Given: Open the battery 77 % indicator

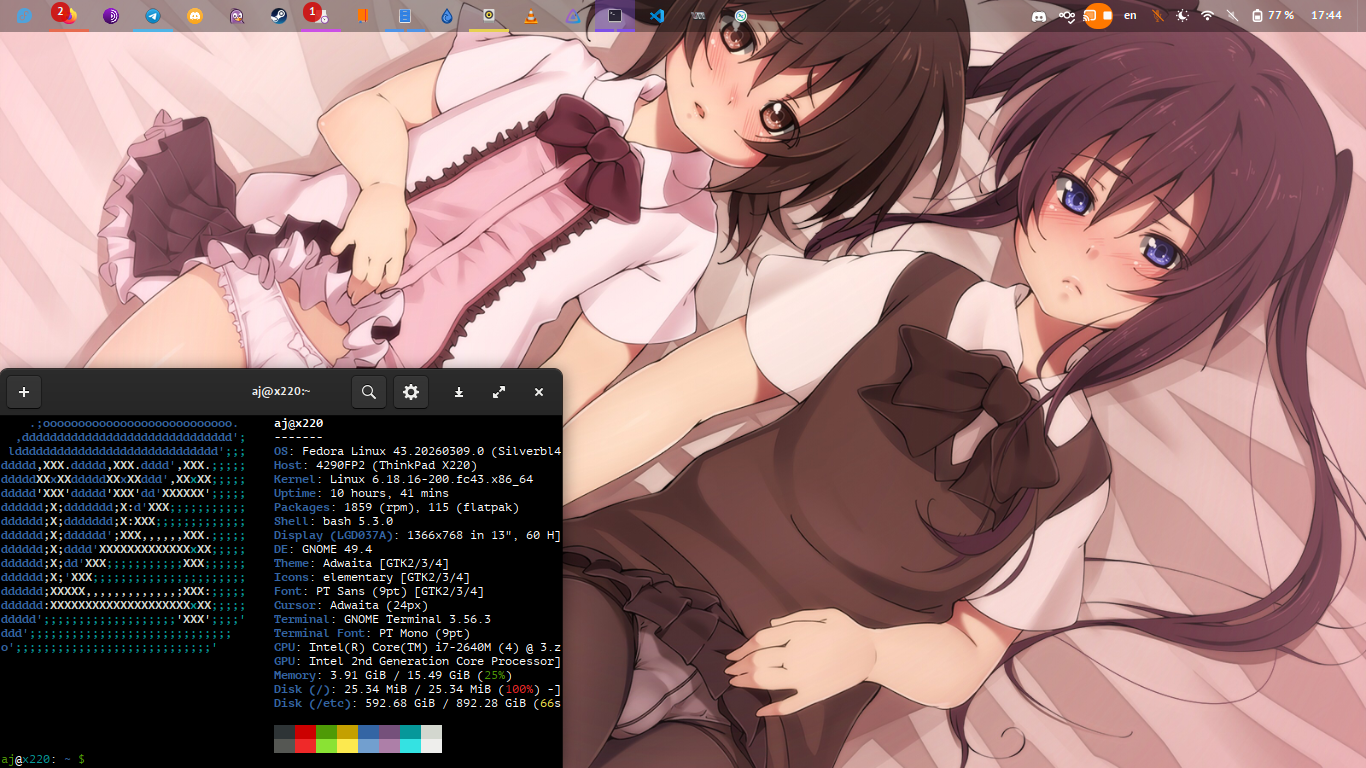Looking at the screenshot, I should [x=1272, y=16].
